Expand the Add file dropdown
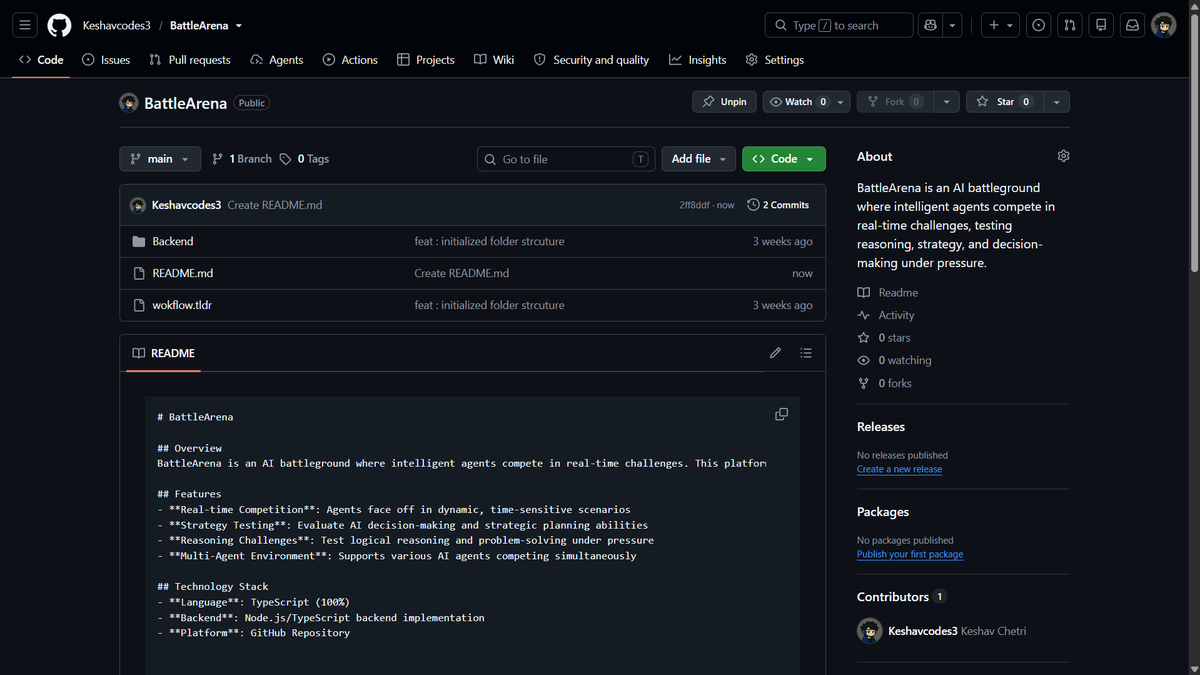The image size is (1200, 675). point(699,159)
